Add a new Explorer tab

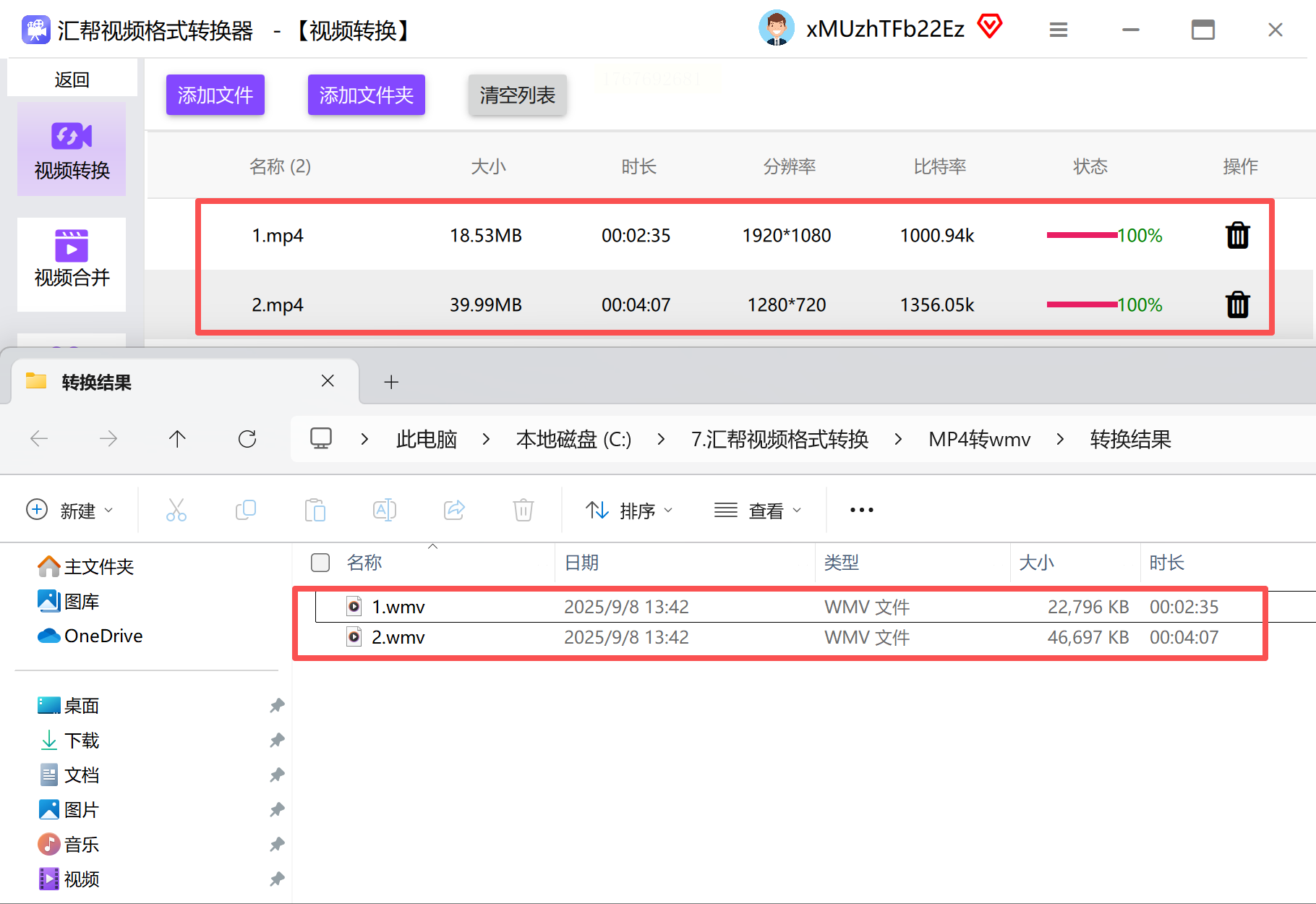pyautogui.click(x=391, y=382)
